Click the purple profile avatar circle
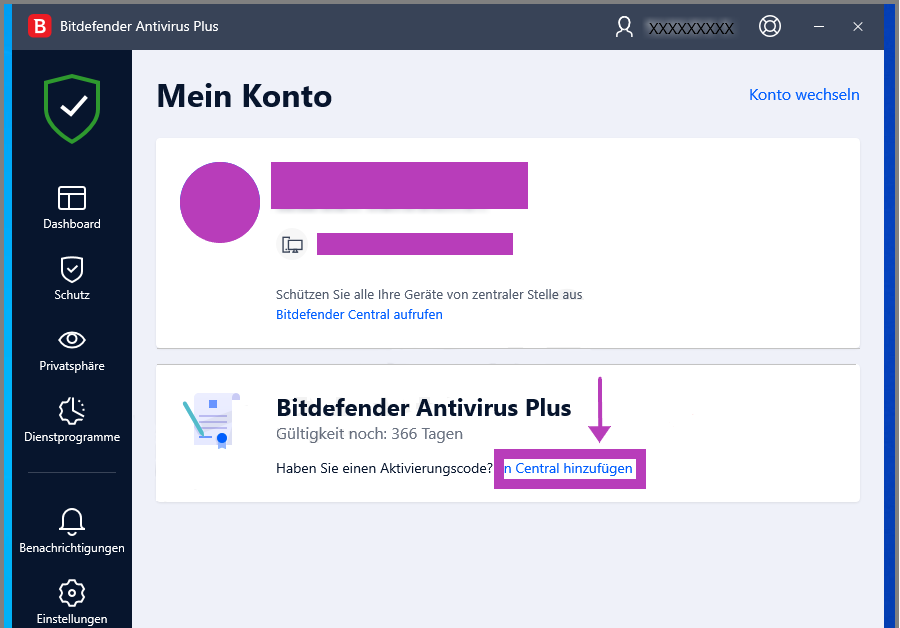The image size is (900, 628). click(x=219, y=202)
